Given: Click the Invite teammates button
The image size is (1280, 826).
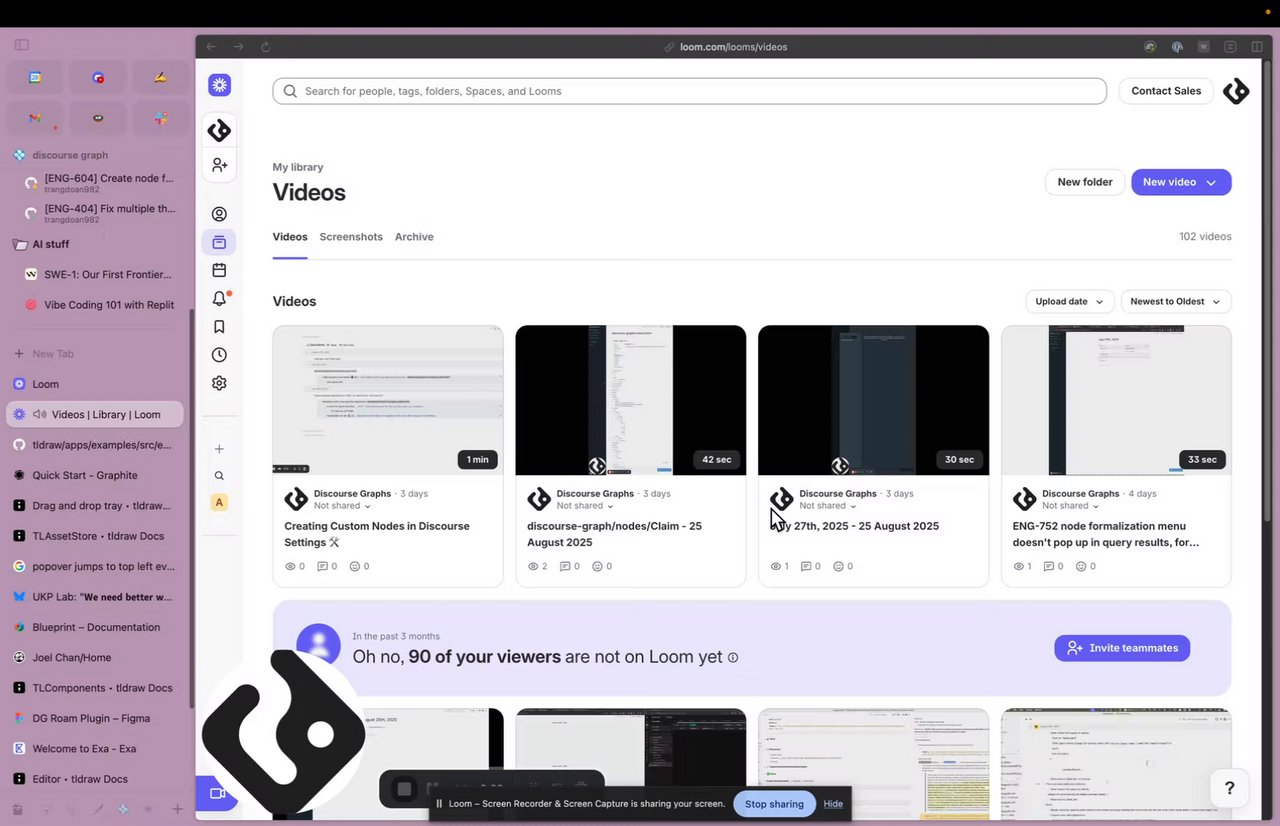Looking at the screenshot, I should coord(1122,648).
